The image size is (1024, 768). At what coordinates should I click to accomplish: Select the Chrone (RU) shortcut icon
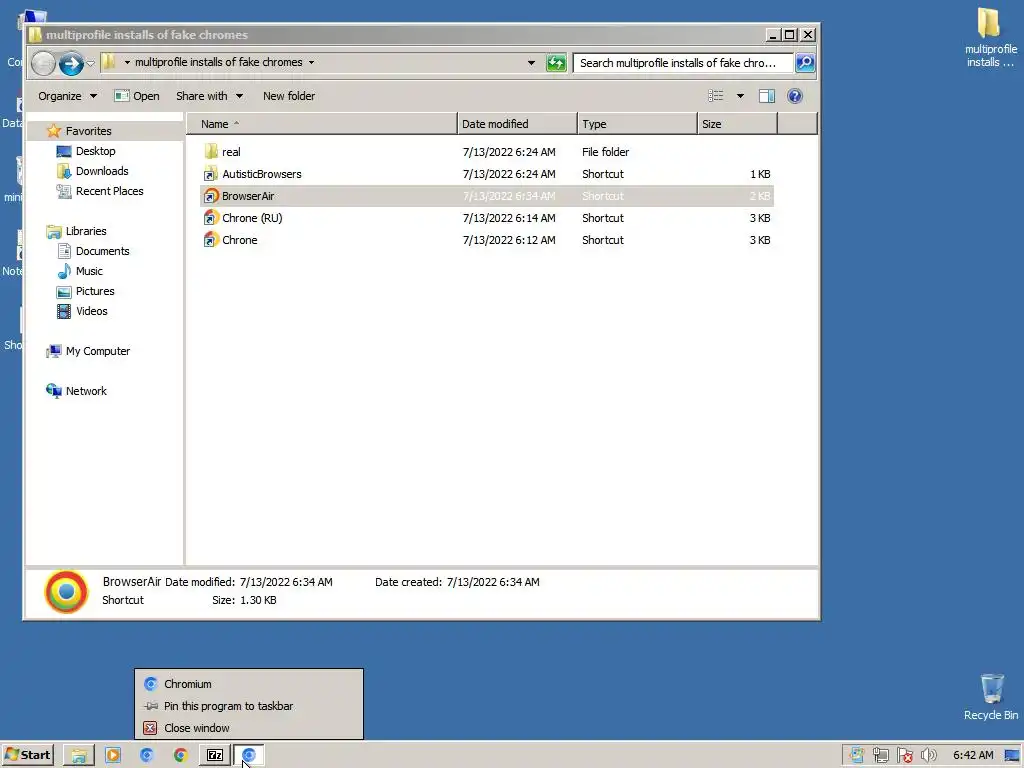210,218
